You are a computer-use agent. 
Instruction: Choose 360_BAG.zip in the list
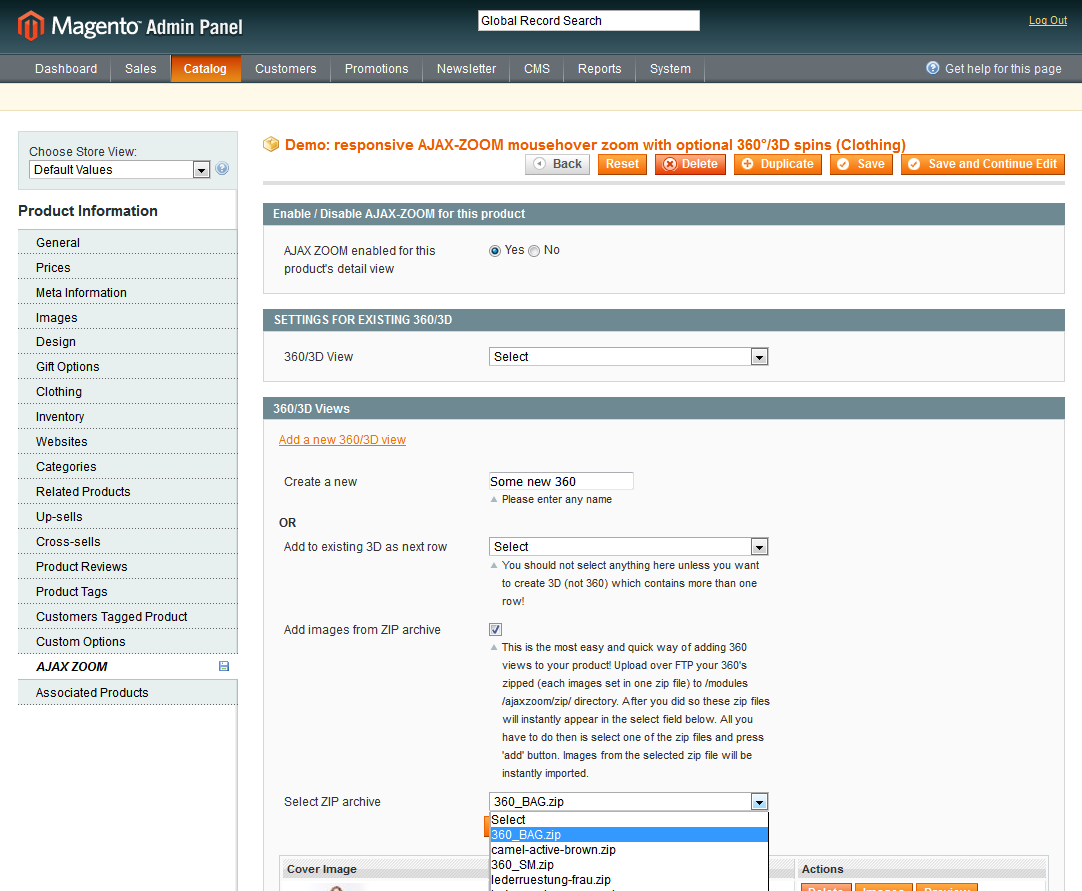click(x=629, y=834)
